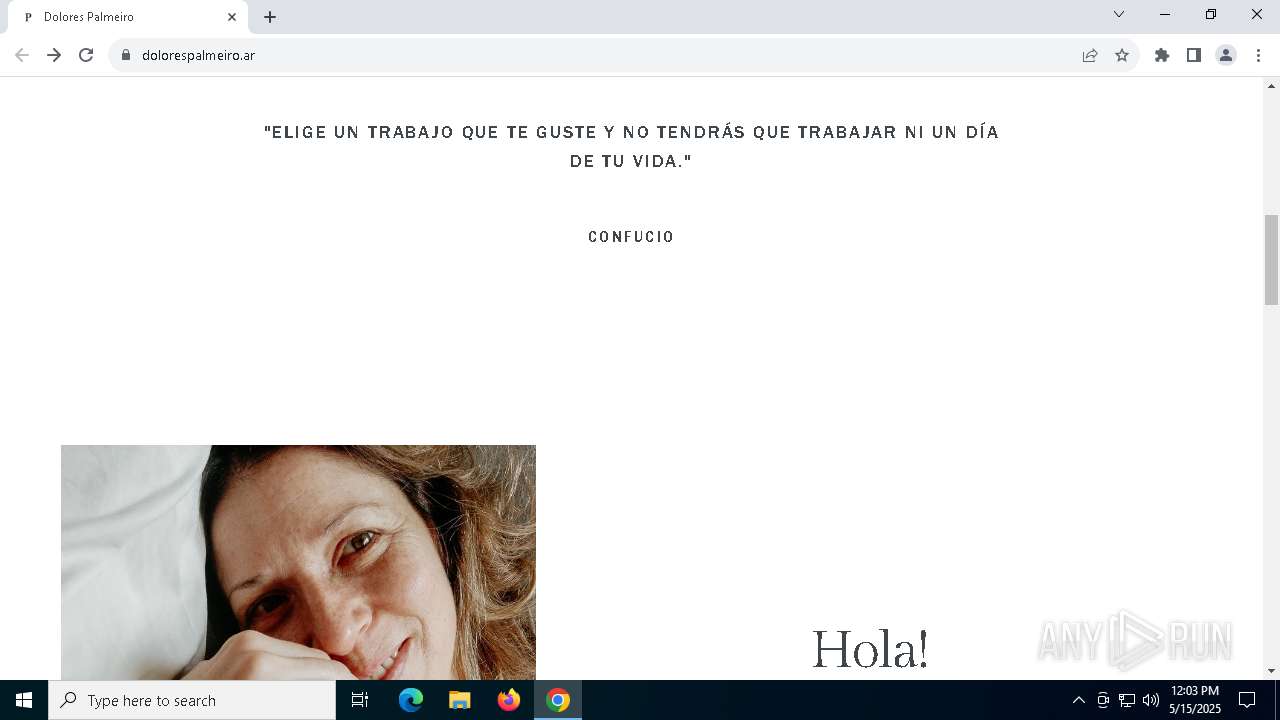Click the system tray meet-now icon
Screen dimensions: 1280x720
coord(1103,700)
